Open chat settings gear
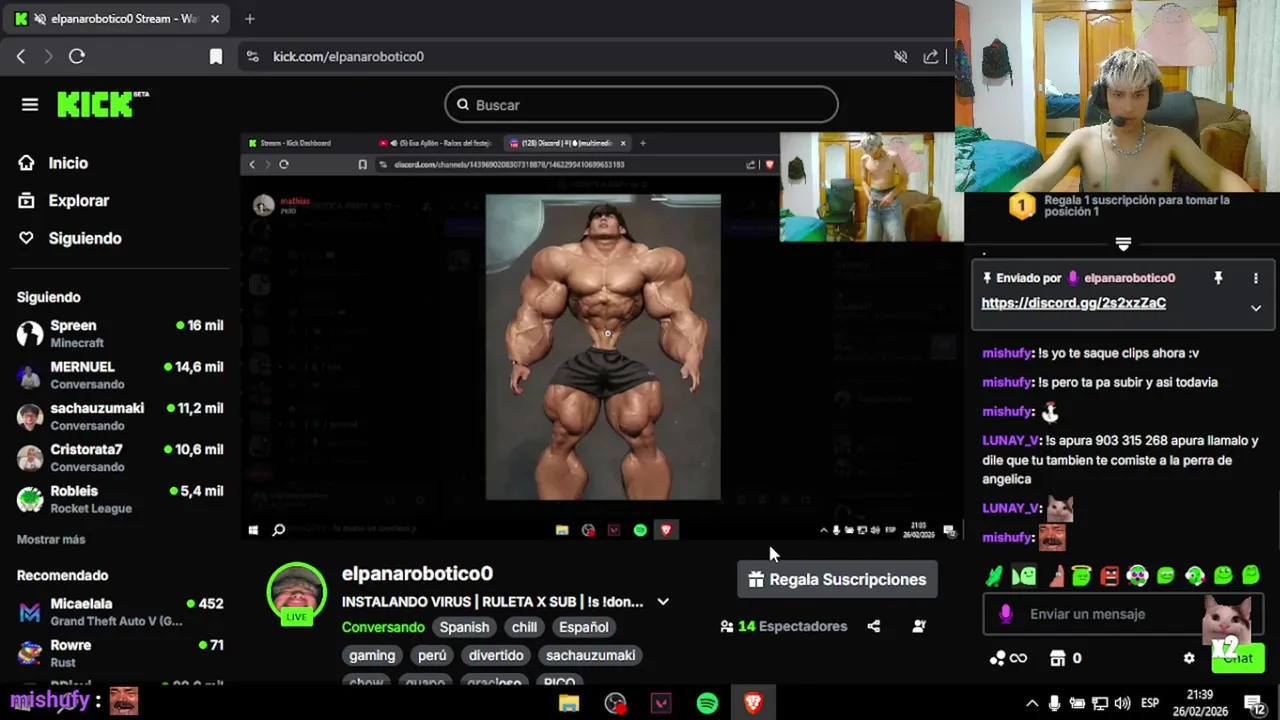Image resolution: width=1280 pixels, height=720 pixels. tap(1189, 658)
